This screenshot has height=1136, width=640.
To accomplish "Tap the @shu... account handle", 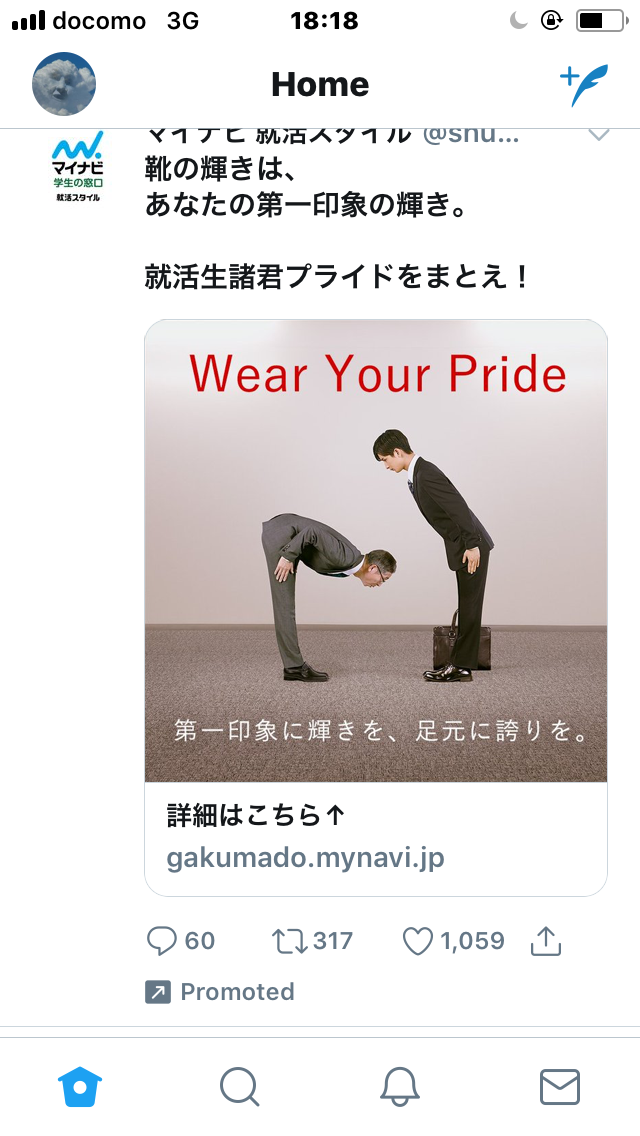I will [470, 134].
